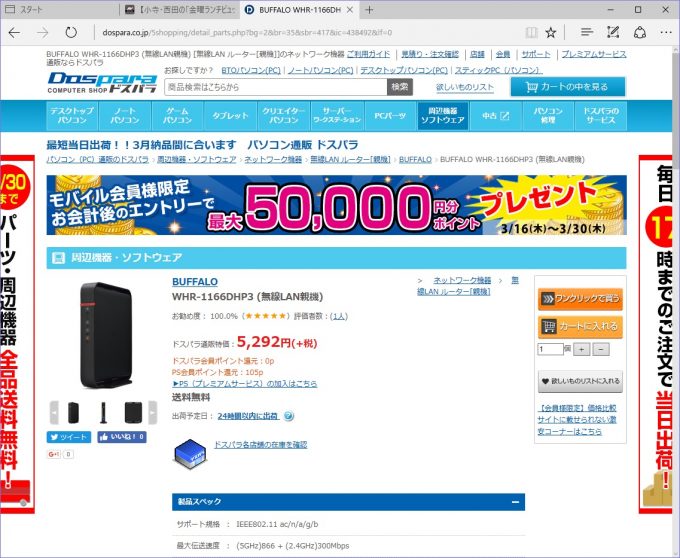Open the PCパーツ navigation tab
Screen dimensions: 680x558
[390, 116]
